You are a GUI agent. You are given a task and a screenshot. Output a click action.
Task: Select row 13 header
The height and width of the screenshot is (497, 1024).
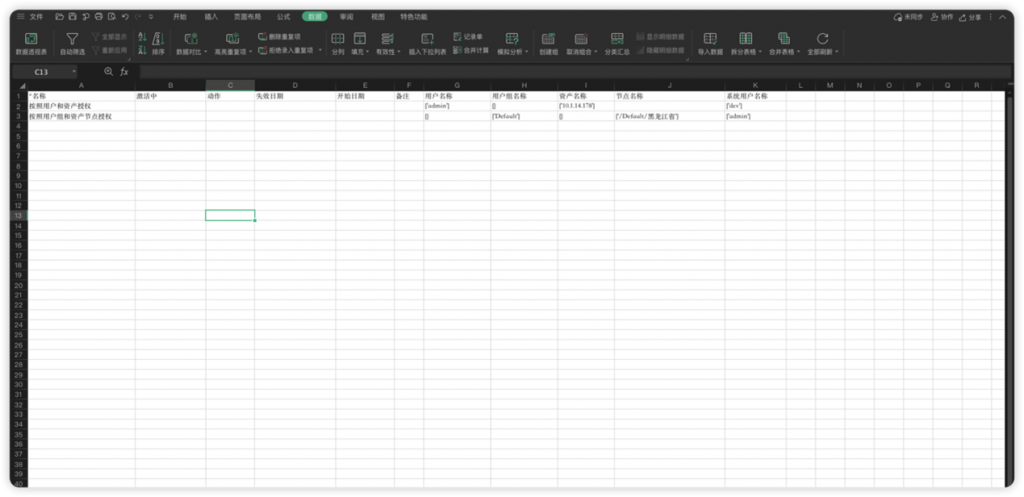pyautogui.click(x=19, y=216)
